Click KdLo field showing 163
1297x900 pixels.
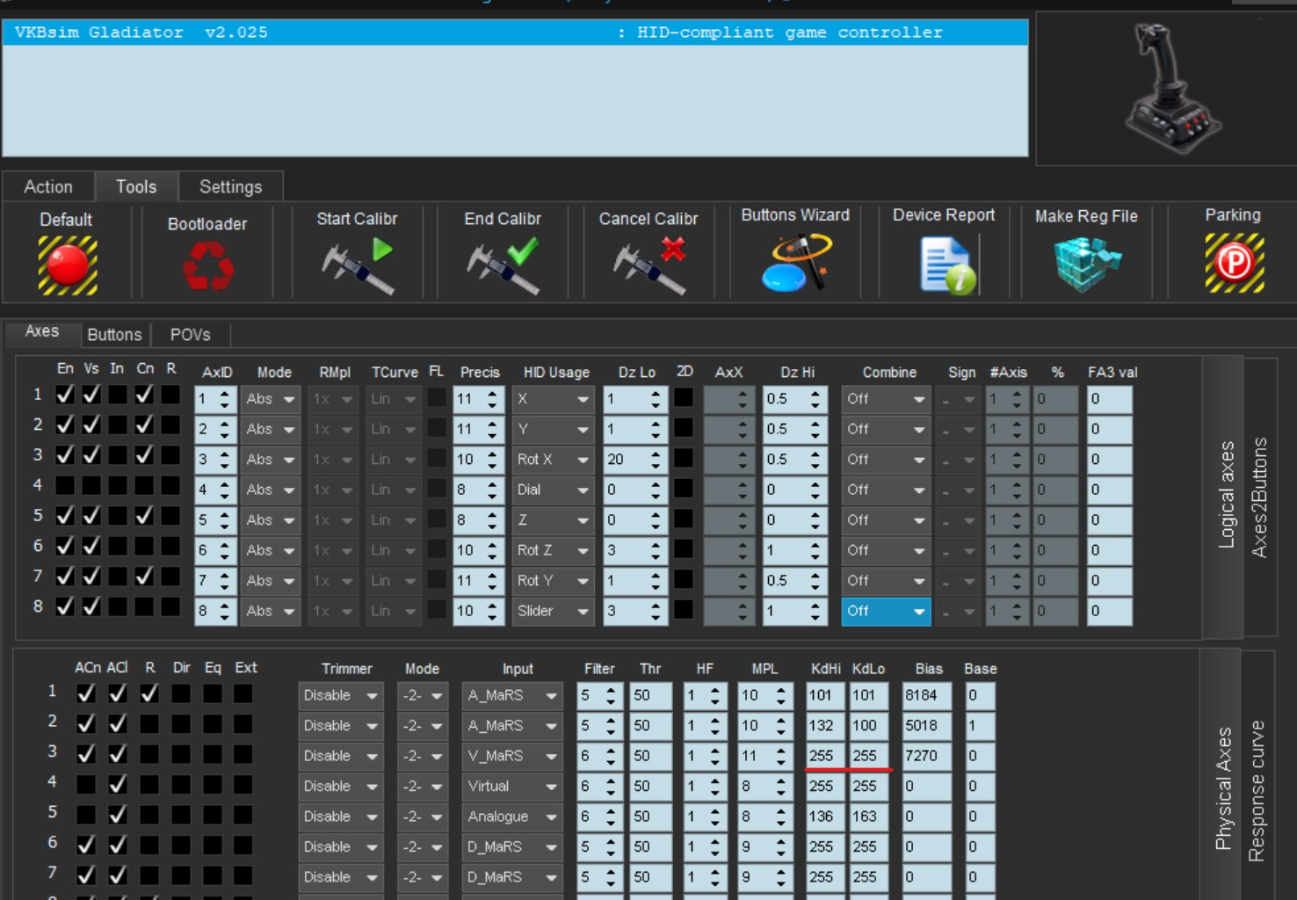(x=869, y=817)
